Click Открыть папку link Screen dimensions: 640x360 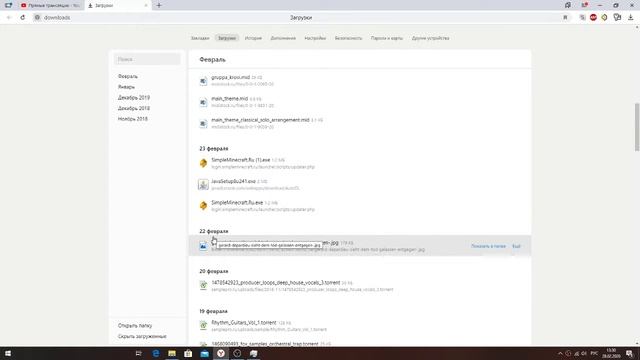135,326
